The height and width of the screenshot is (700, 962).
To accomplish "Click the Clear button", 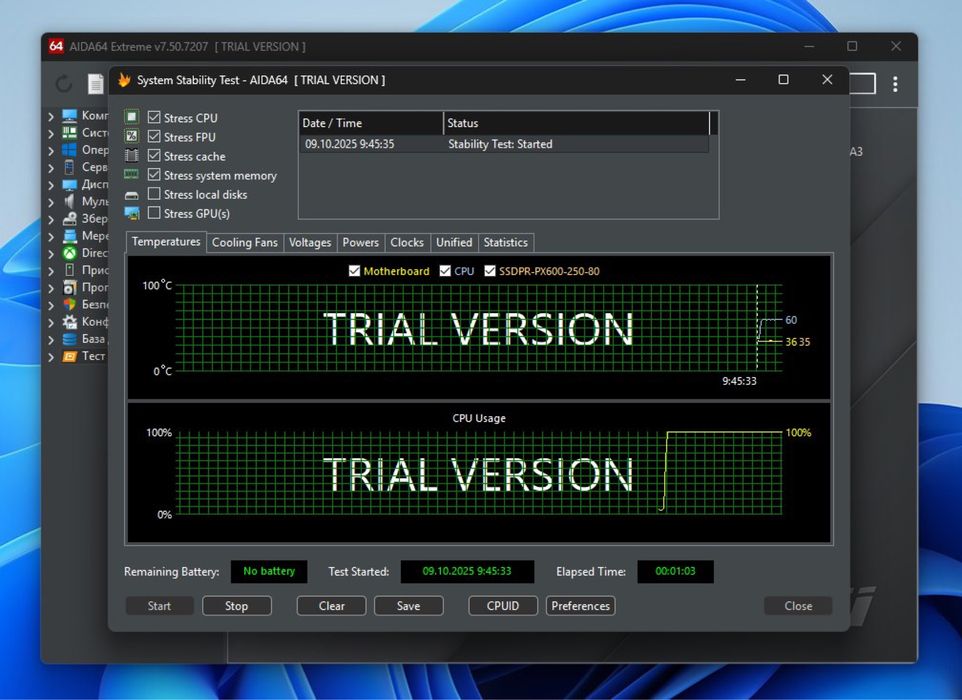I will pos(331,606).
